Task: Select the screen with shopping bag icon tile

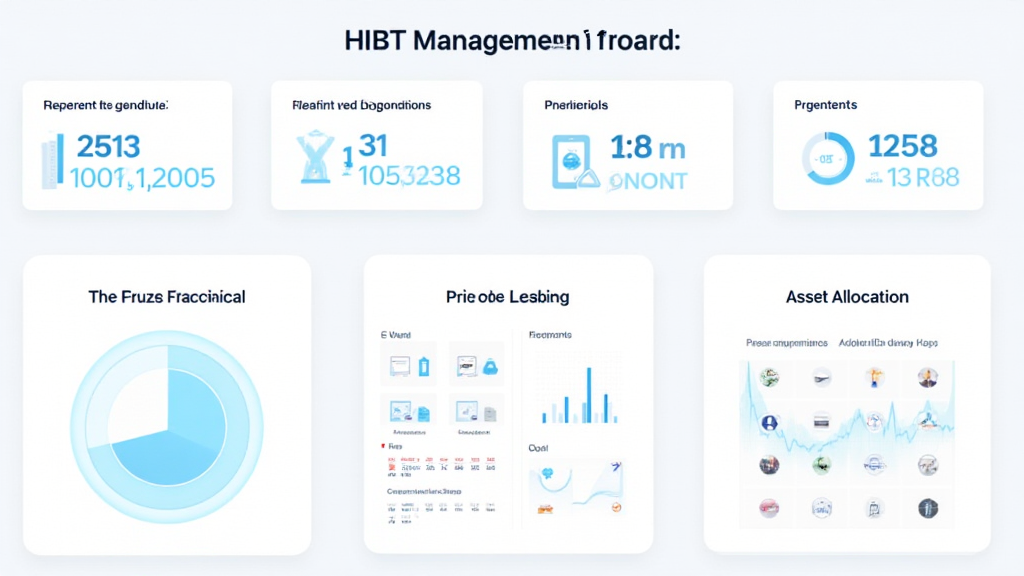Action: [x=475, y=364]
